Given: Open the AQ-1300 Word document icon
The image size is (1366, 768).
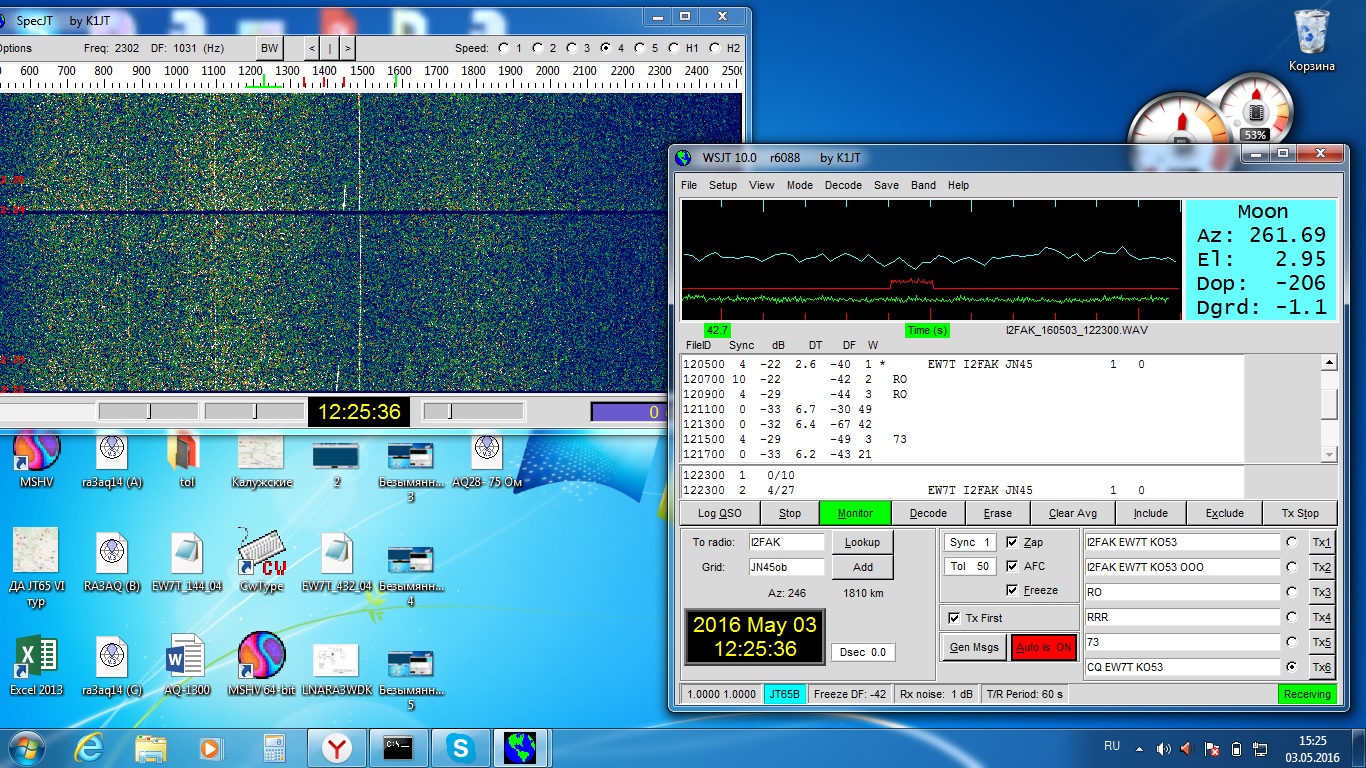Looking at the screenshot, I should click(187, 656).
